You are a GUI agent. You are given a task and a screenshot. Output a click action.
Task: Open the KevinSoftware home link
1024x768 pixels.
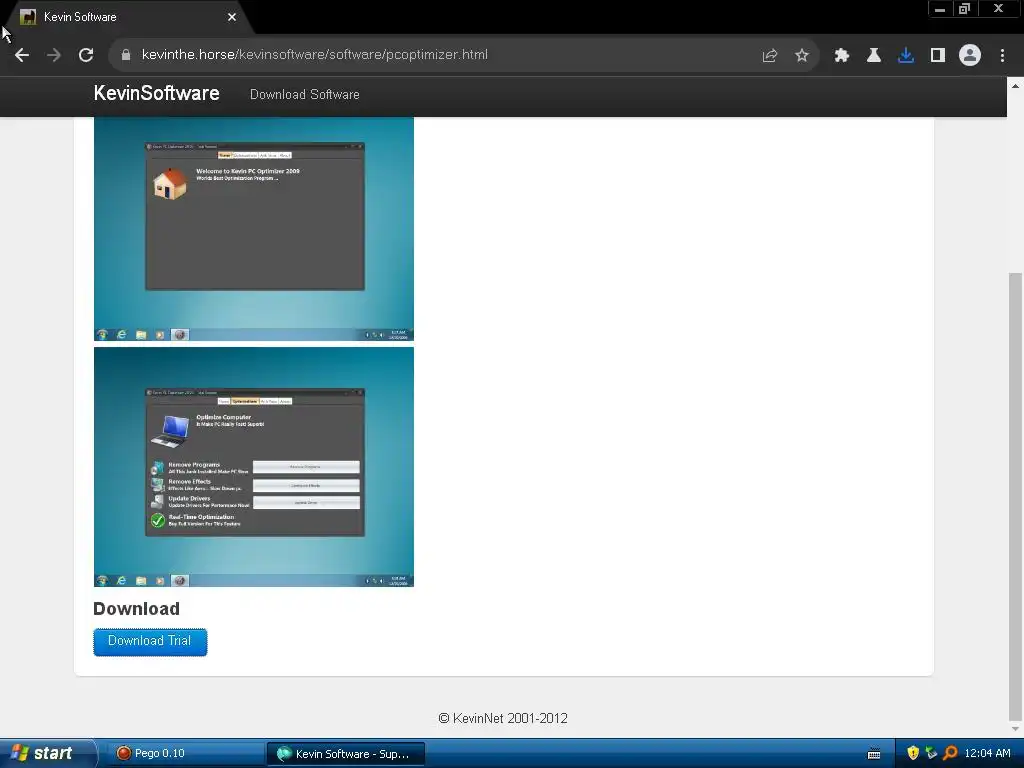coord(157,93)
